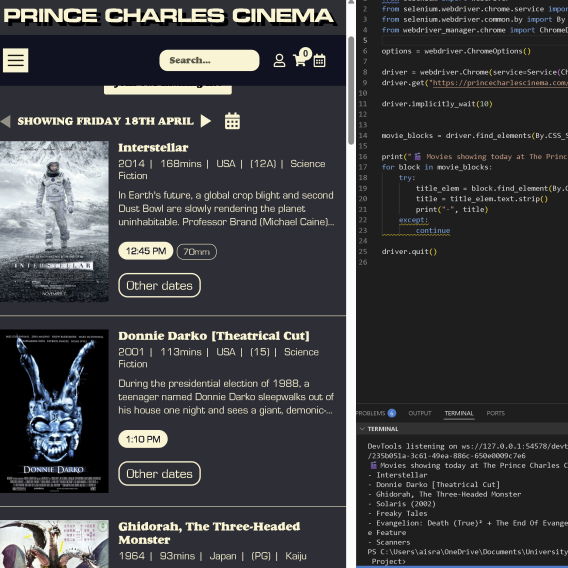
Task: Click the SHOWING FRIDAY 18TH APRIL heading
Action: (105, 121)
